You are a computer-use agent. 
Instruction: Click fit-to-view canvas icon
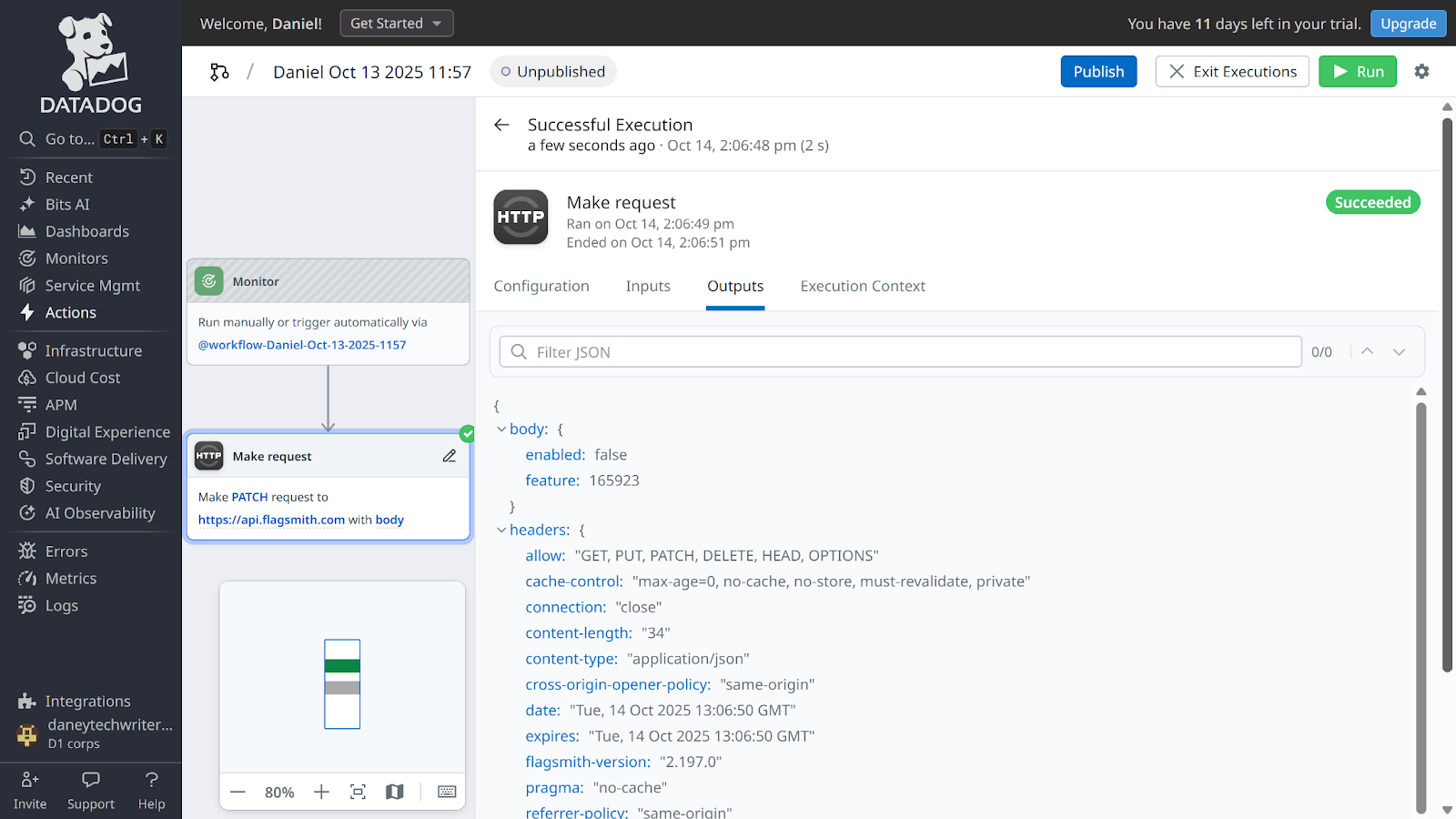[359, 792]
